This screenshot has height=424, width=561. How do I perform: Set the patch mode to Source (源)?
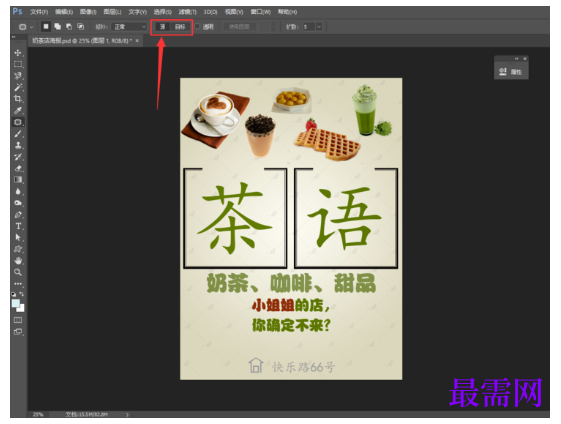coord(162,27)
